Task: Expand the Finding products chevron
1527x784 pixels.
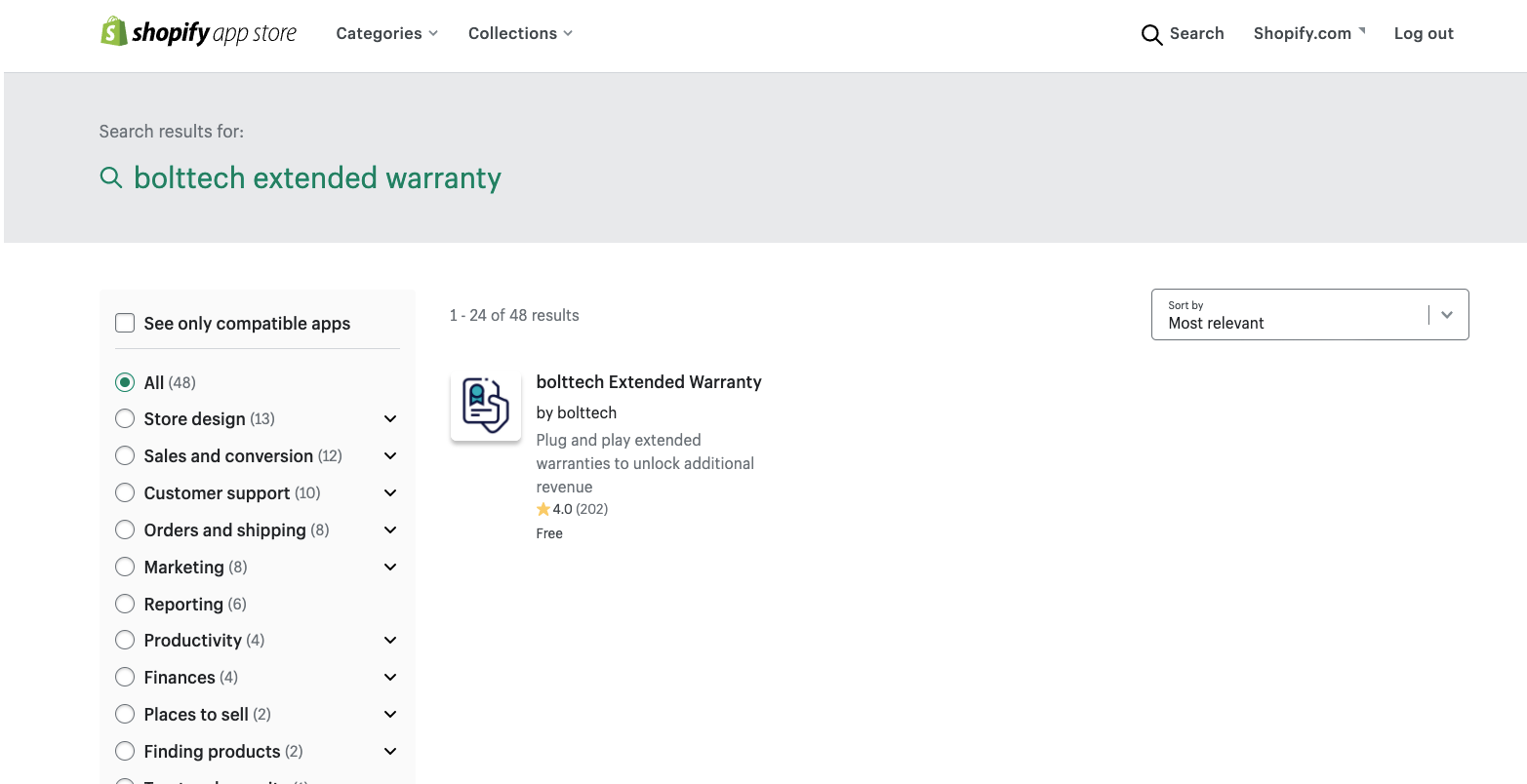Action: point(390,752)
